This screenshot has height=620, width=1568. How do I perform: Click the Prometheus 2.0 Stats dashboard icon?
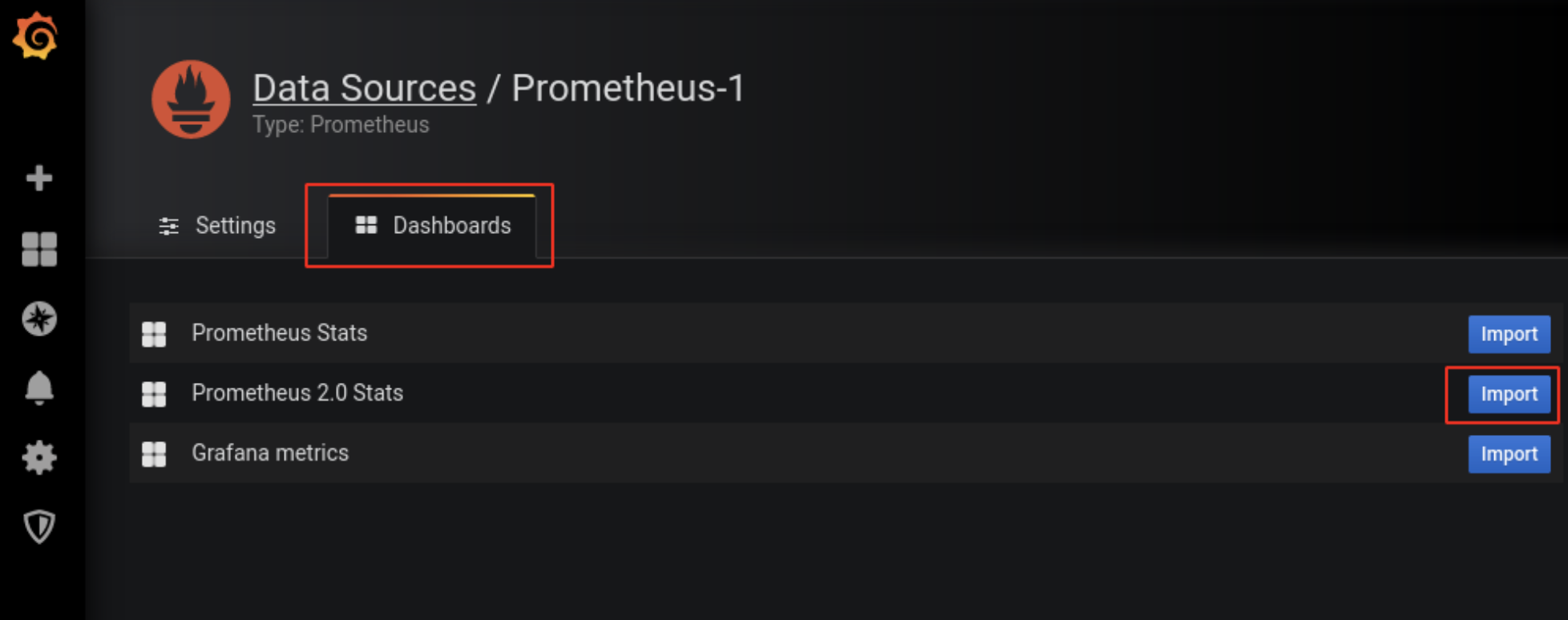tap(154, 394)
